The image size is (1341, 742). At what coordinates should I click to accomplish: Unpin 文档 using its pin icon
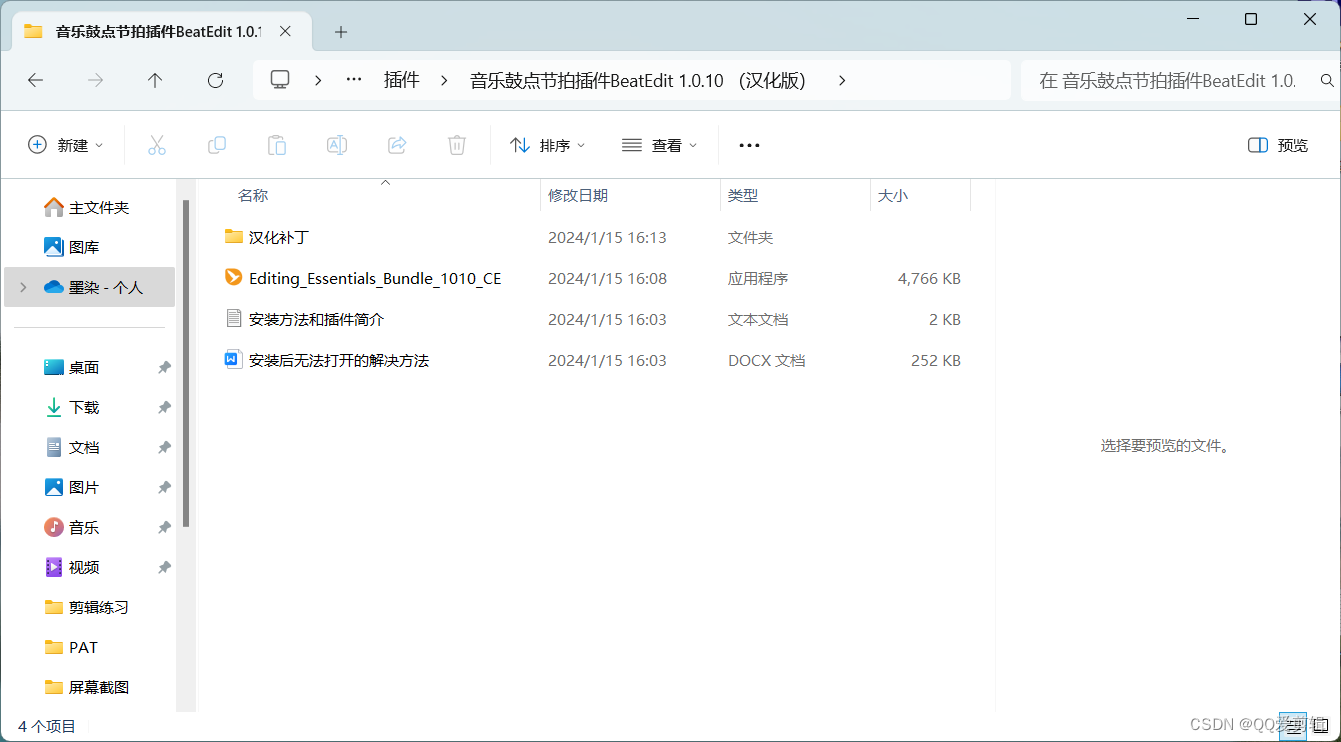click(164, 447)
